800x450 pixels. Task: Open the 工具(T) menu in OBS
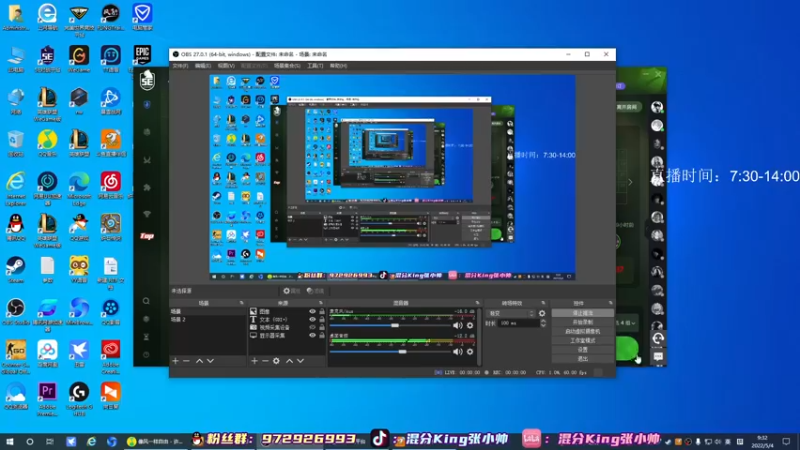pos(315,66)
